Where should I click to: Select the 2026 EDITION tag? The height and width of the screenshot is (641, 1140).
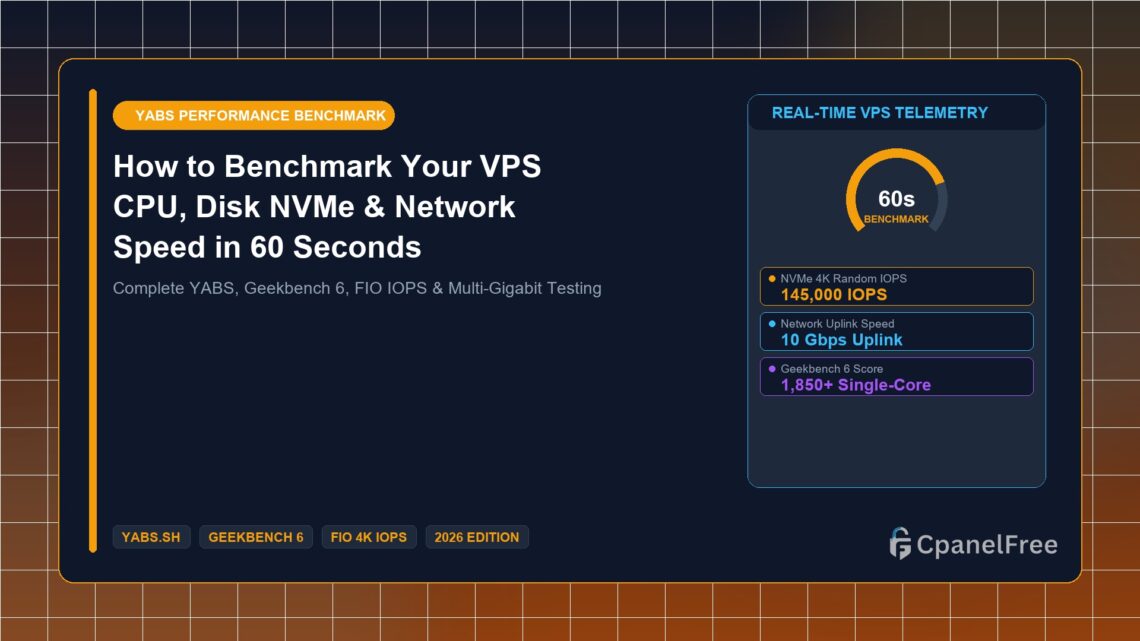477,537
